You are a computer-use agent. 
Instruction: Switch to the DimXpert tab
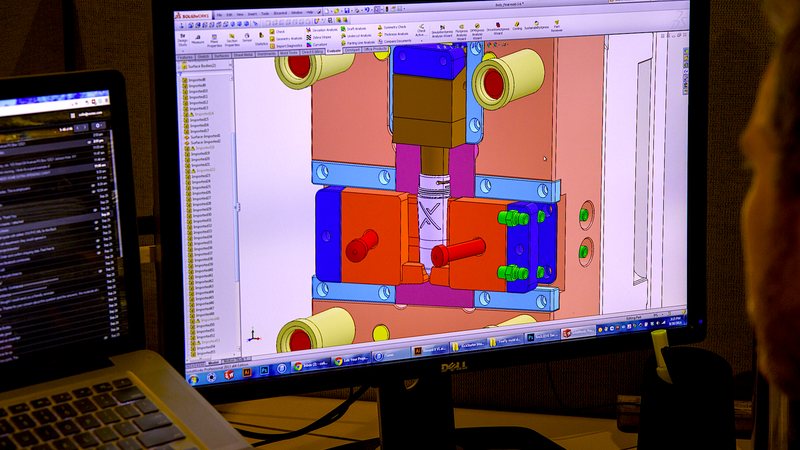[x=353, y=50]
